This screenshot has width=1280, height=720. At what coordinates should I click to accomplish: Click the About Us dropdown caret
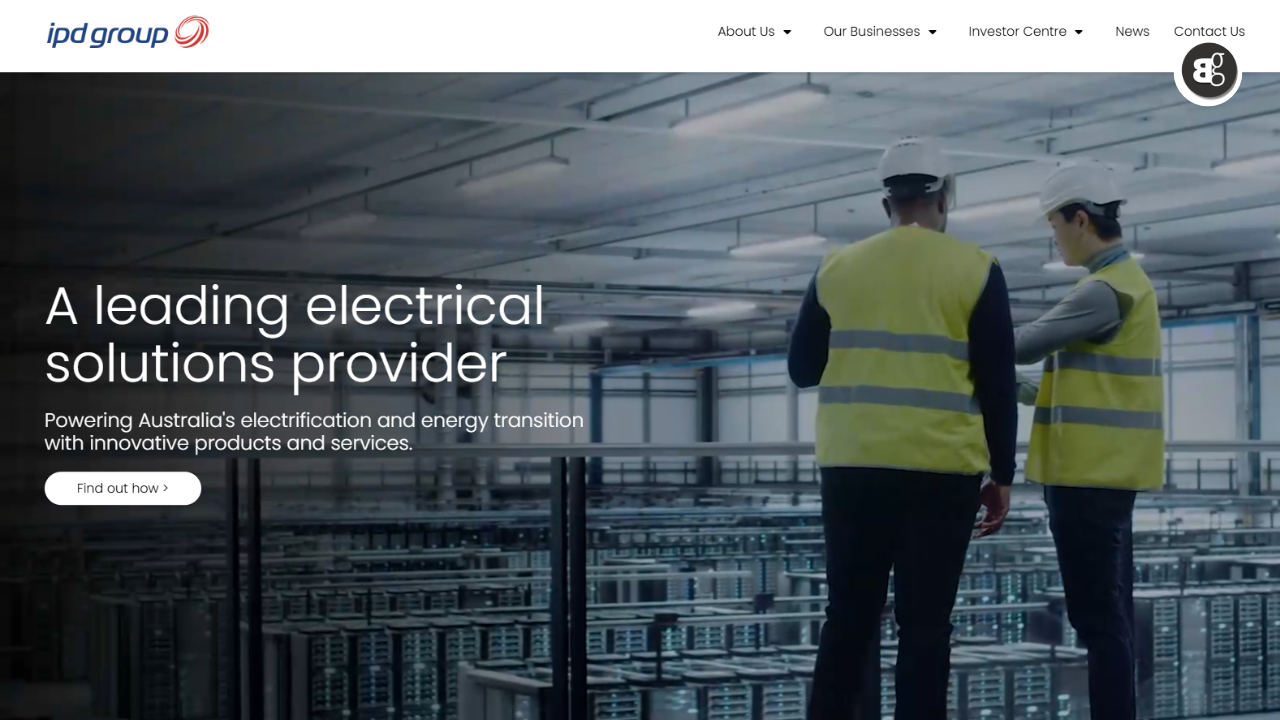(x=787, y=32)
